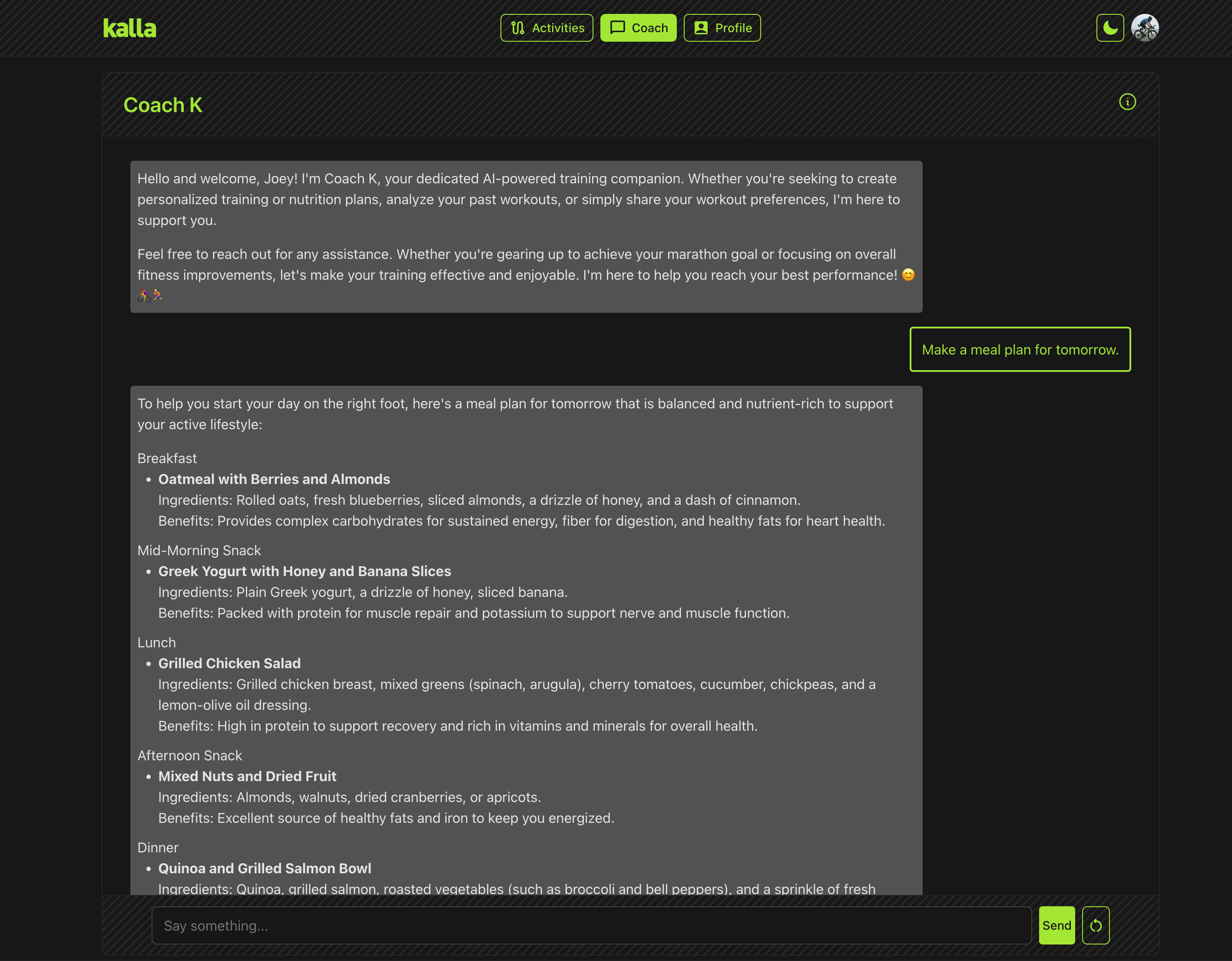Click the Breakfast section label
This screenshot has height=961, width=1232.
167,458
